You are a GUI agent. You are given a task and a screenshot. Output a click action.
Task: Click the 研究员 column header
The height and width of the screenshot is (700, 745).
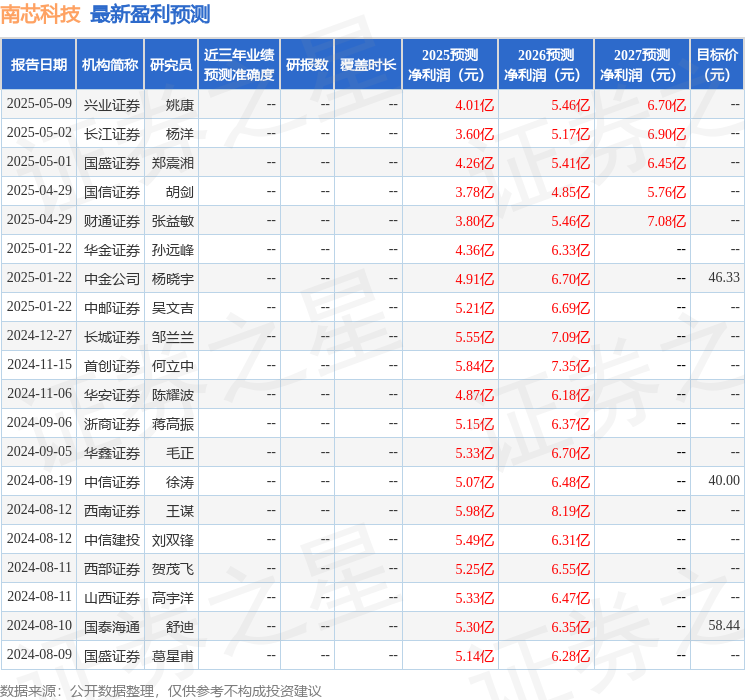pos(171,64)
